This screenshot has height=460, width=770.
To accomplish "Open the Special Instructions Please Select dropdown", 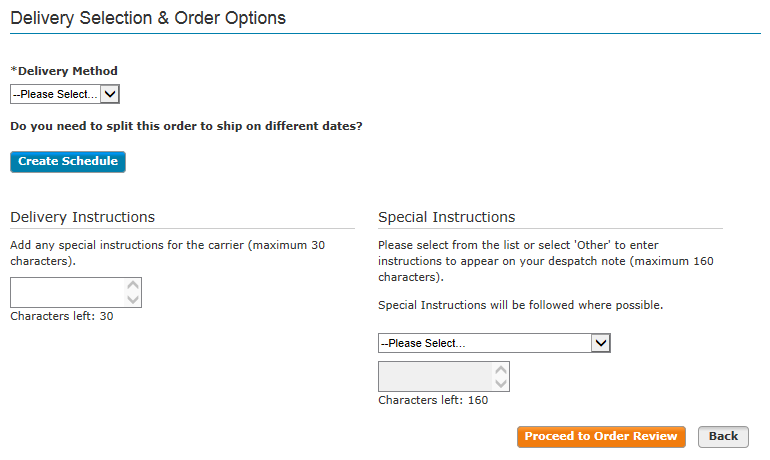I will tap(494, 343).
